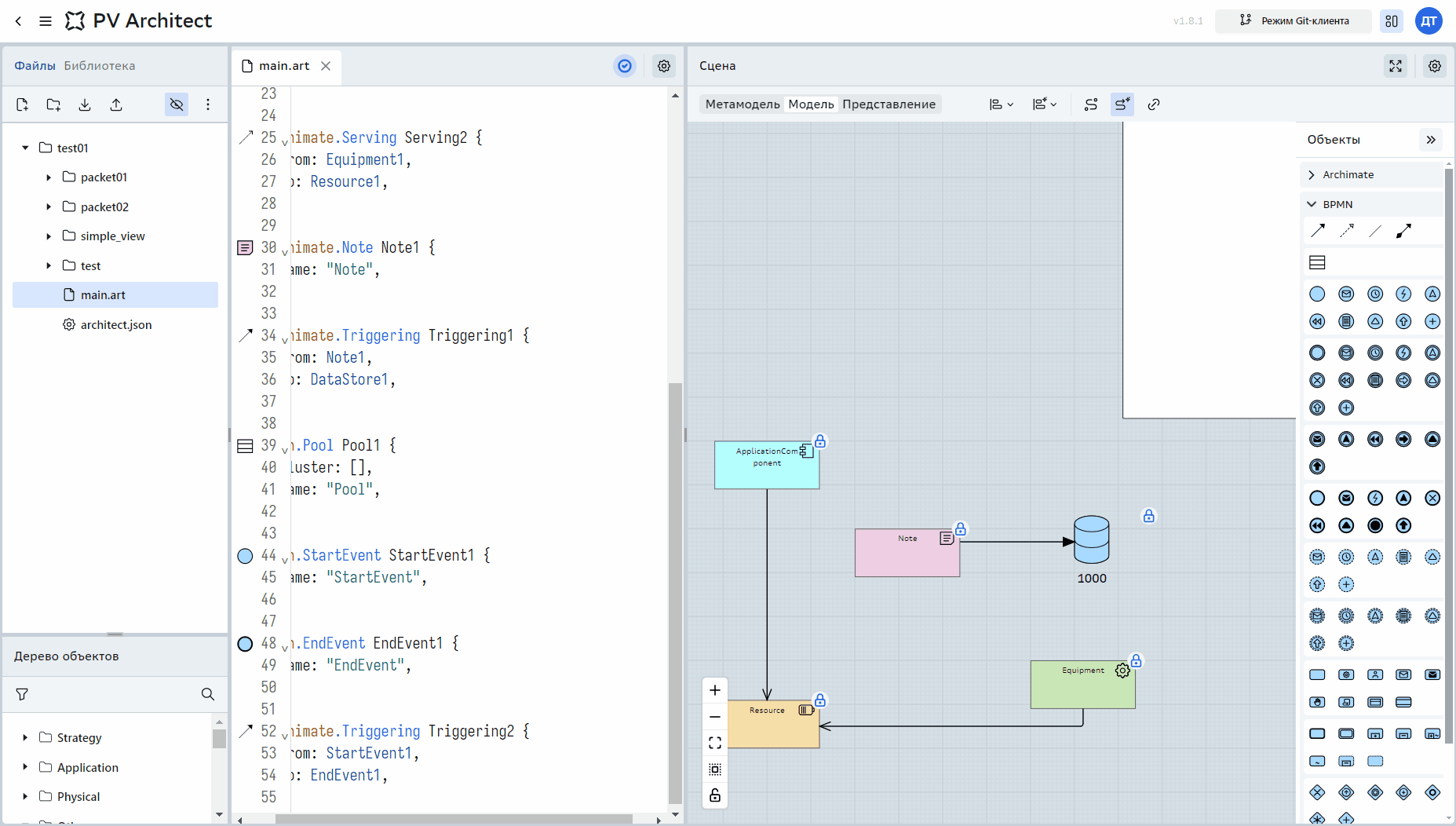Screen dimensions: 1456x826
Task: Open the auto-layout dropdown in scene toolbar
Action: (x=1045, y=104)
